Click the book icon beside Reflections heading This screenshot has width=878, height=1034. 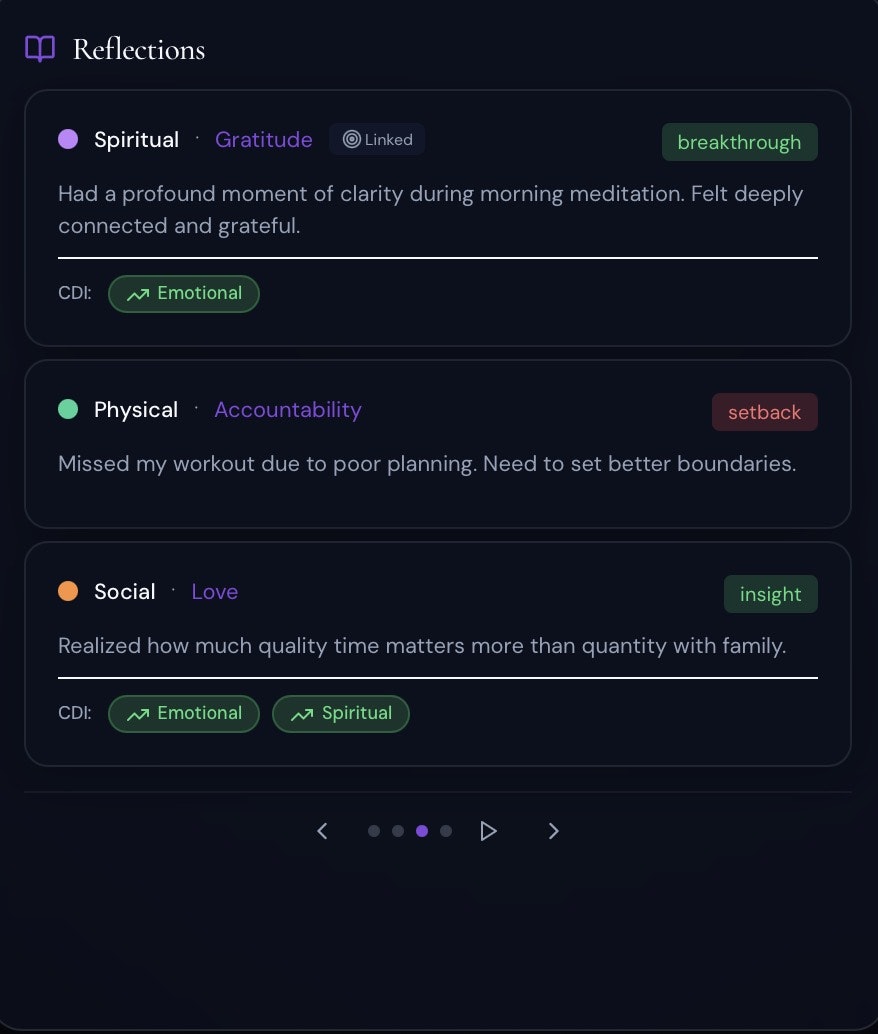[x=38, y=47]
